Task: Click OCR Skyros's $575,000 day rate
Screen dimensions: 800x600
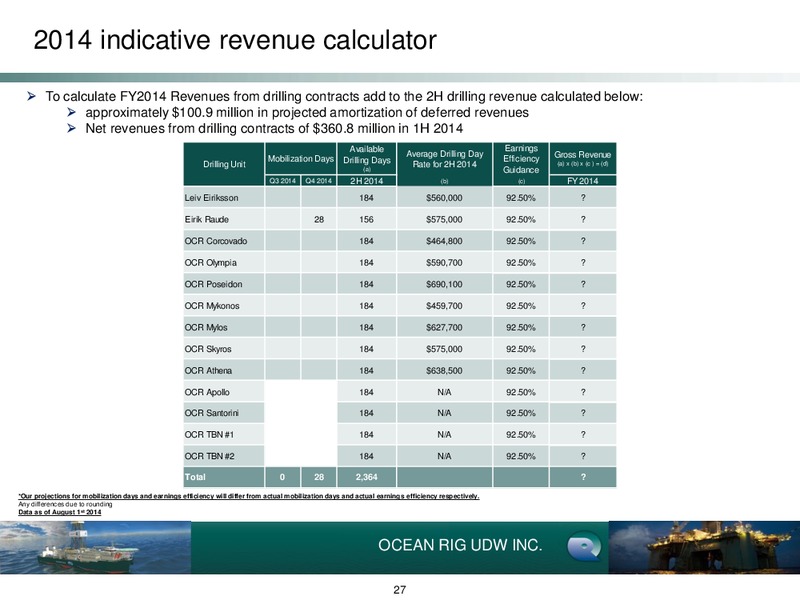Action: (444, 349)
